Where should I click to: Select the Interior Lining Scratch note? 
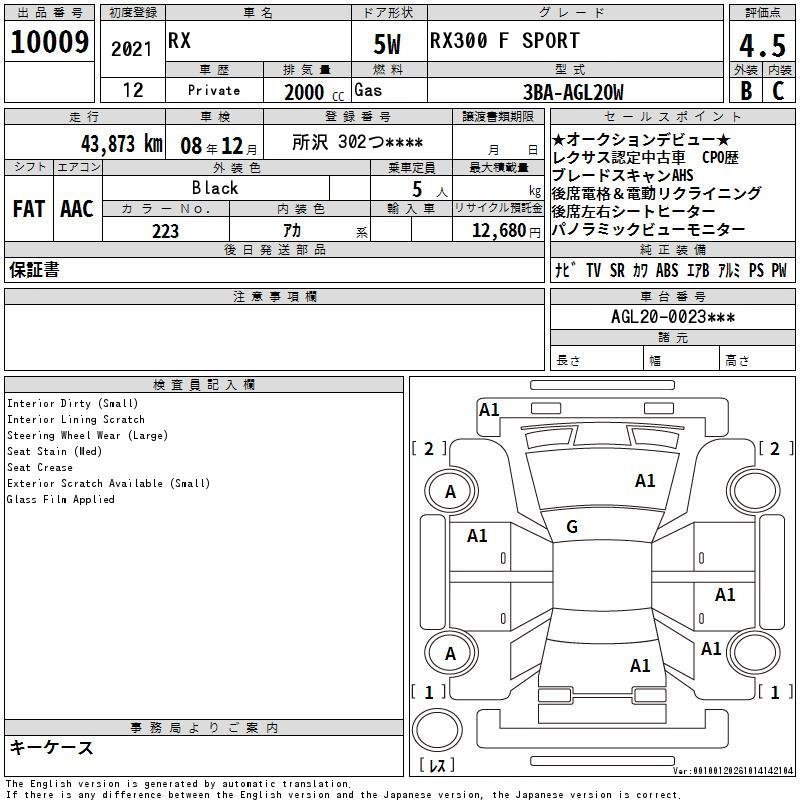pyautogui.click(x=76, y=419)
